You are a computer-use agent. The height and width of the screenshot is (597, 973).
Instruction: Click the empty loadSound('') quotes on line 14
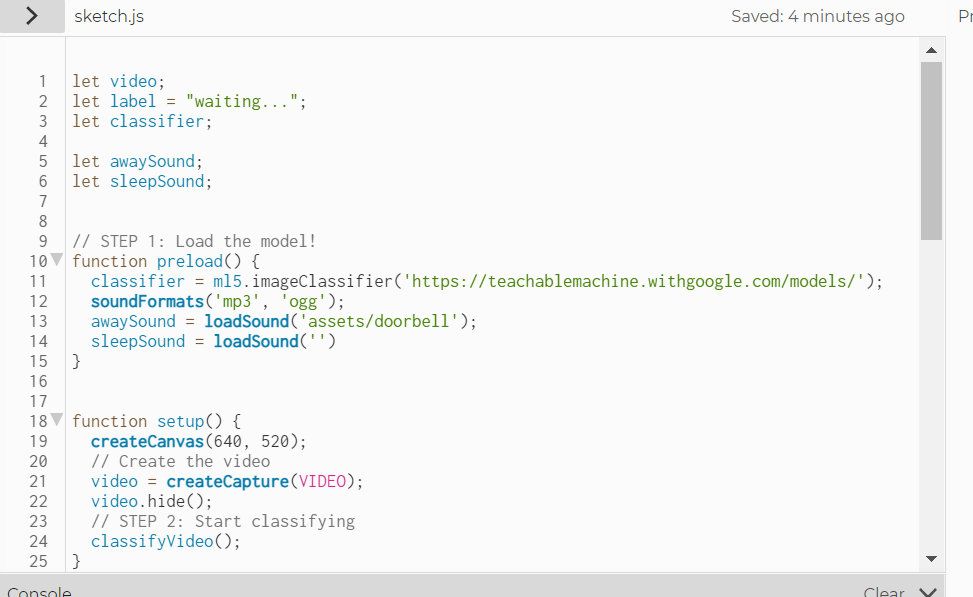click(x=318, y=341)
